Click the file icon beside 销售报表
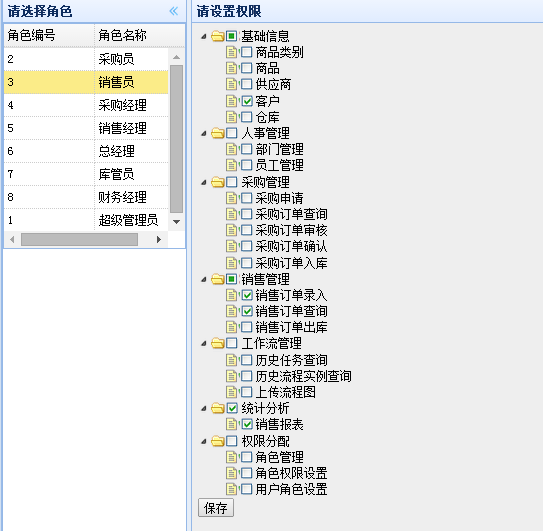The height and width of the screenshot is (531, 543). 231,424
